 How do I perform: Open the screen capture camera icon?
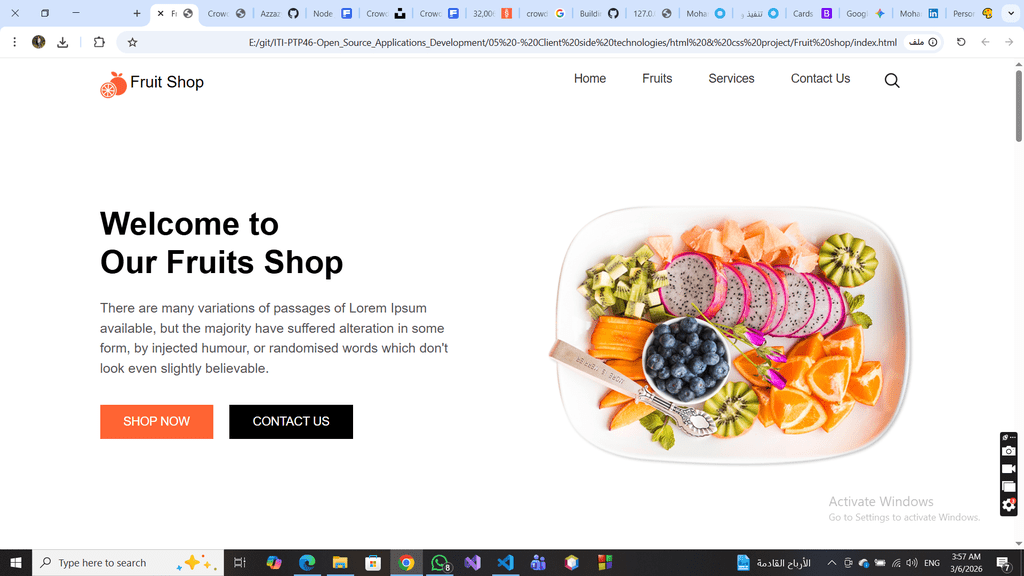[1008, 451]
